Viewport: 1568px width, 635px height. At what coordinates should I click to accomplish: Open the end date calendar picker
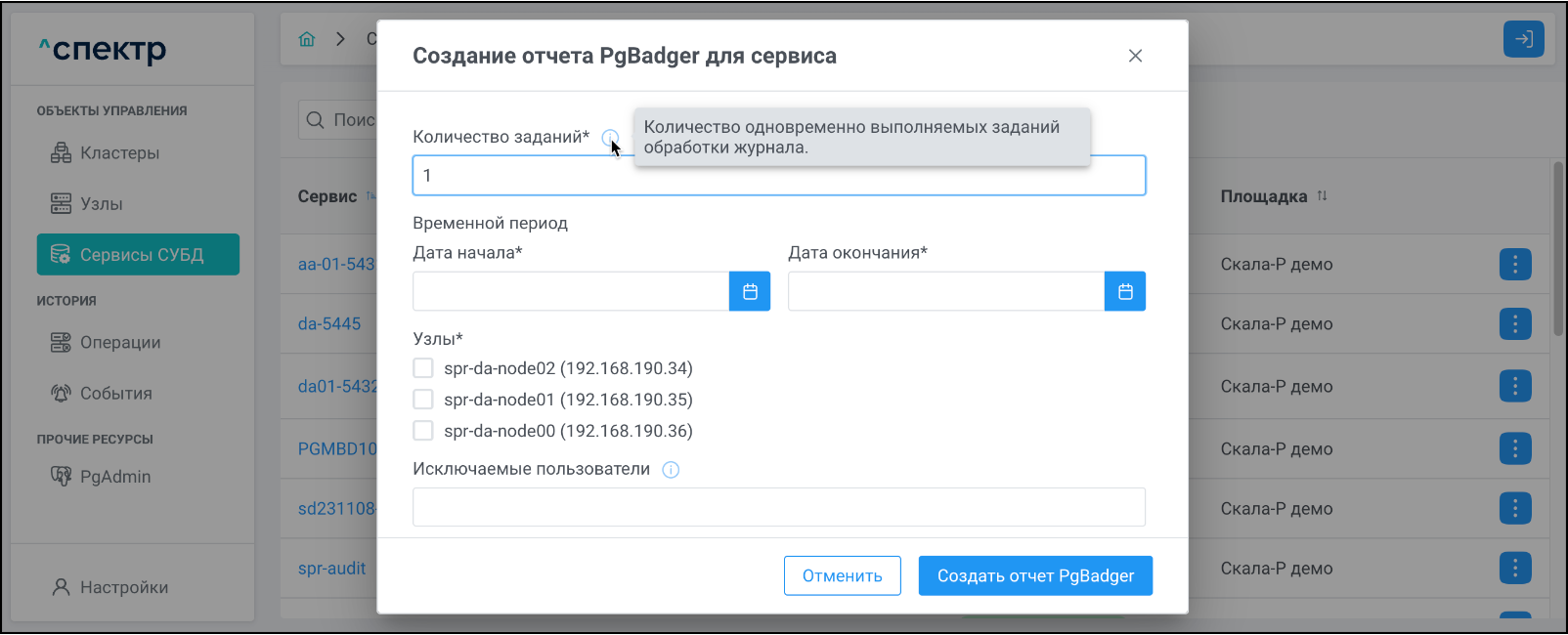[1125, 291]
